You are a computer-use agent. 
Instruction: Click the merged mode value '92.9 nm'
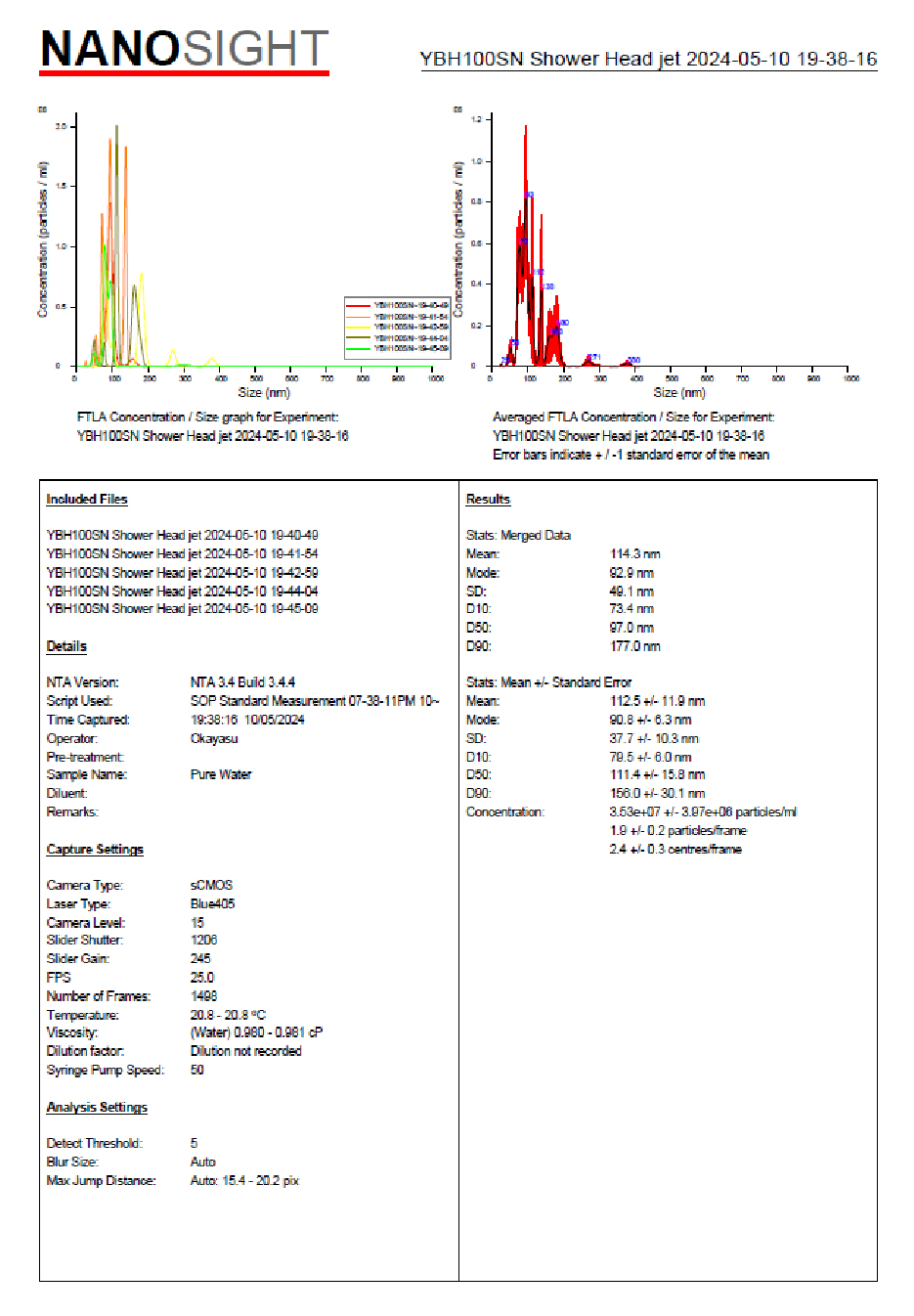631,573
